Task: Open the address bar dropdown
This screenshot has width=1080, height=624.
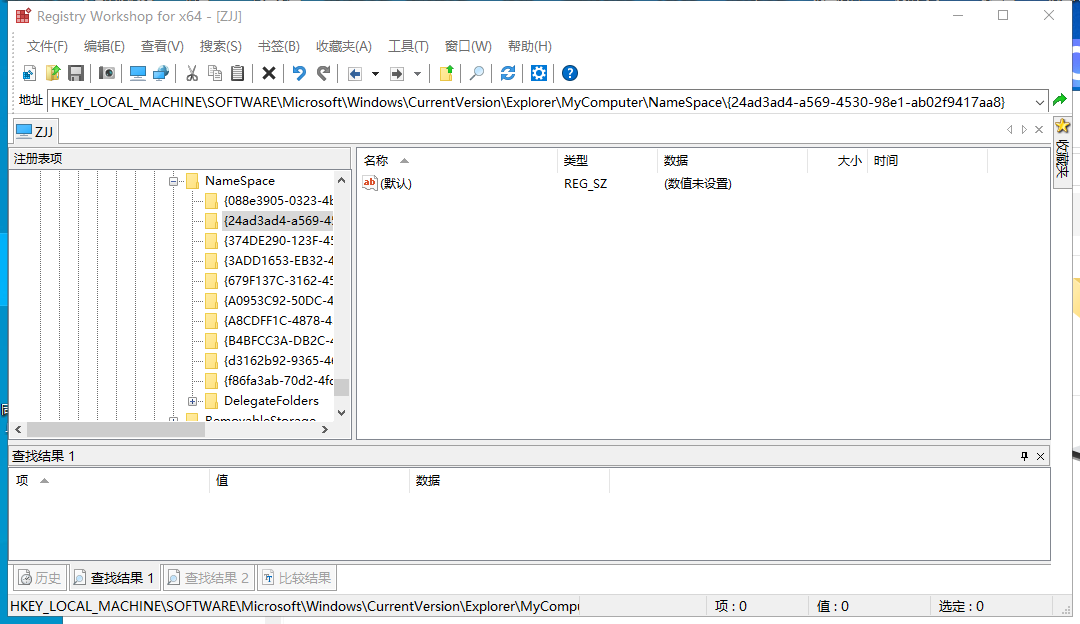Action: [x=1039, y=102]
